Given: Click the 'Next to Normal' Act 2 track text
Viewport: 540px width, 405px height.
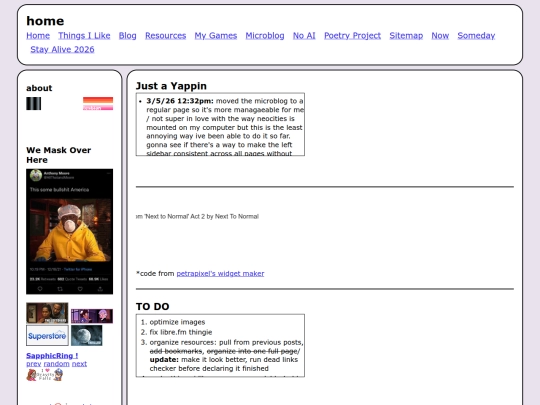Looking at the screenshot, I should pos(197,216).
